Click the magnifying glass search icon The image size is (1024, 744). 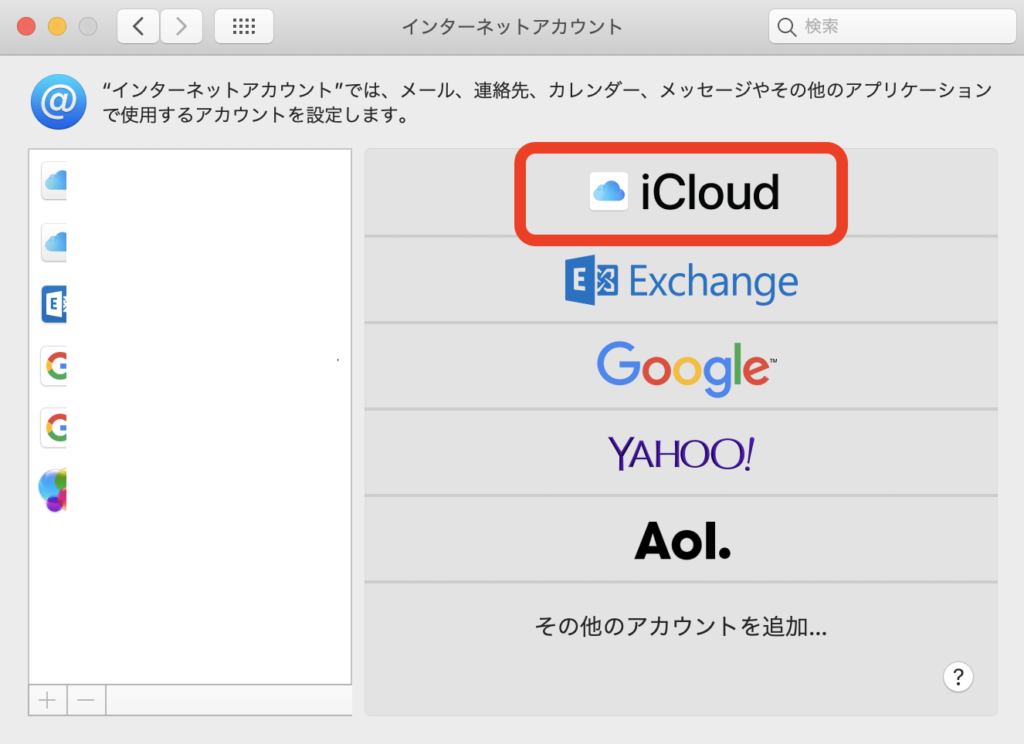pos(786,27)
